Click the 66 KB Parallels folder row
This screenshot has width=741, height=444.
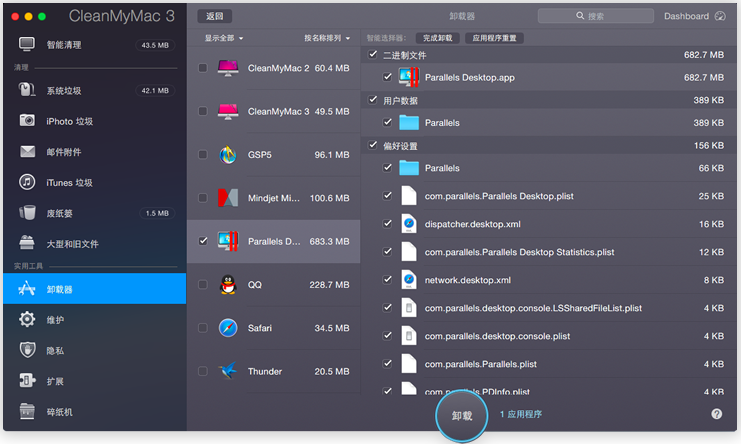pos(548,168)
